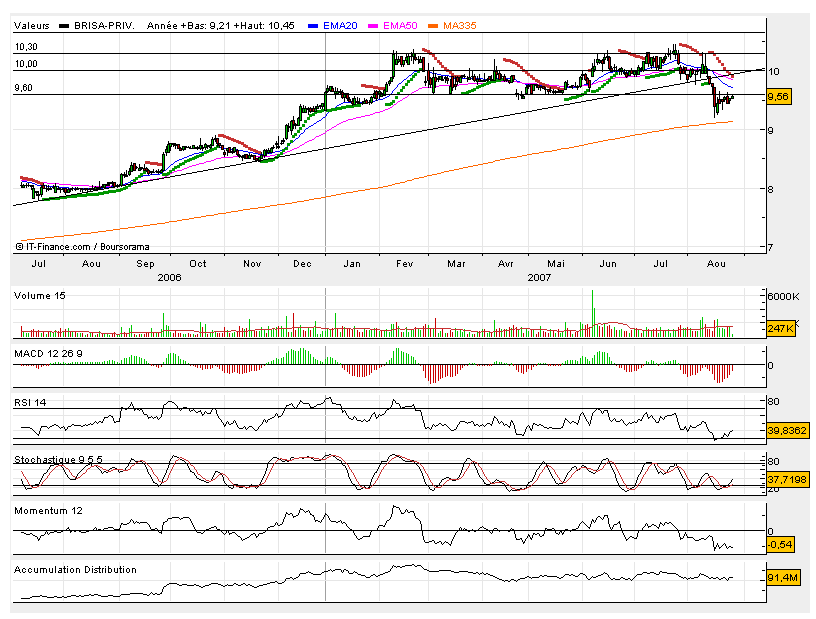The height and width of the screenshot is (619, 816).
Task: Click the magenta EMA50 legend swatch
Action: point(373,26)
